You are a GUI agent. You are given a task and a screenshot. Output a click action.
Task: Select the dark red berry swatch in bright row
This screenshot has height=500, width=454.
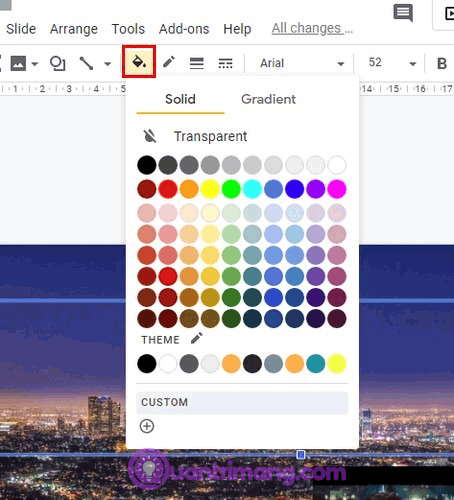[147, 189]
